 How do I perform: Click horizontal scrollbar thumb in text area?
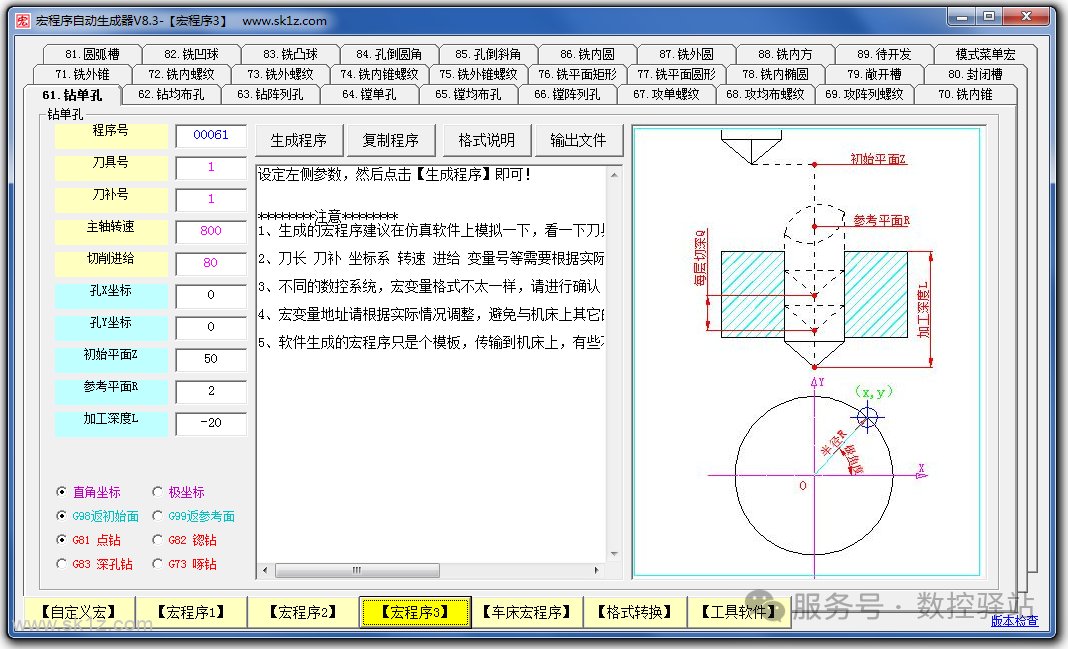coord(357,570)
